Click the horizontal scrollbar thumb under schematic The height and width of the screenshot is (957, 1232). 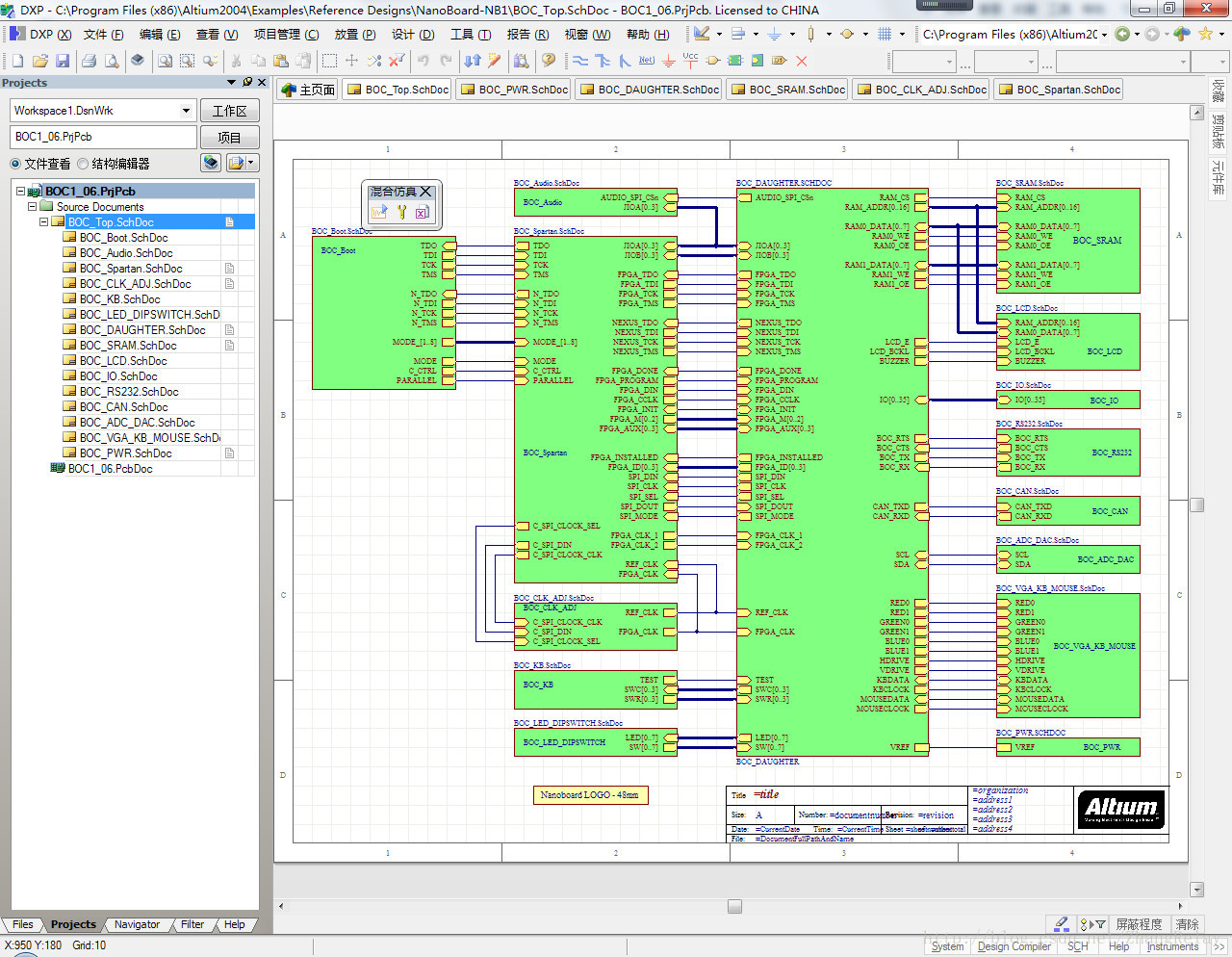(734, 906)
